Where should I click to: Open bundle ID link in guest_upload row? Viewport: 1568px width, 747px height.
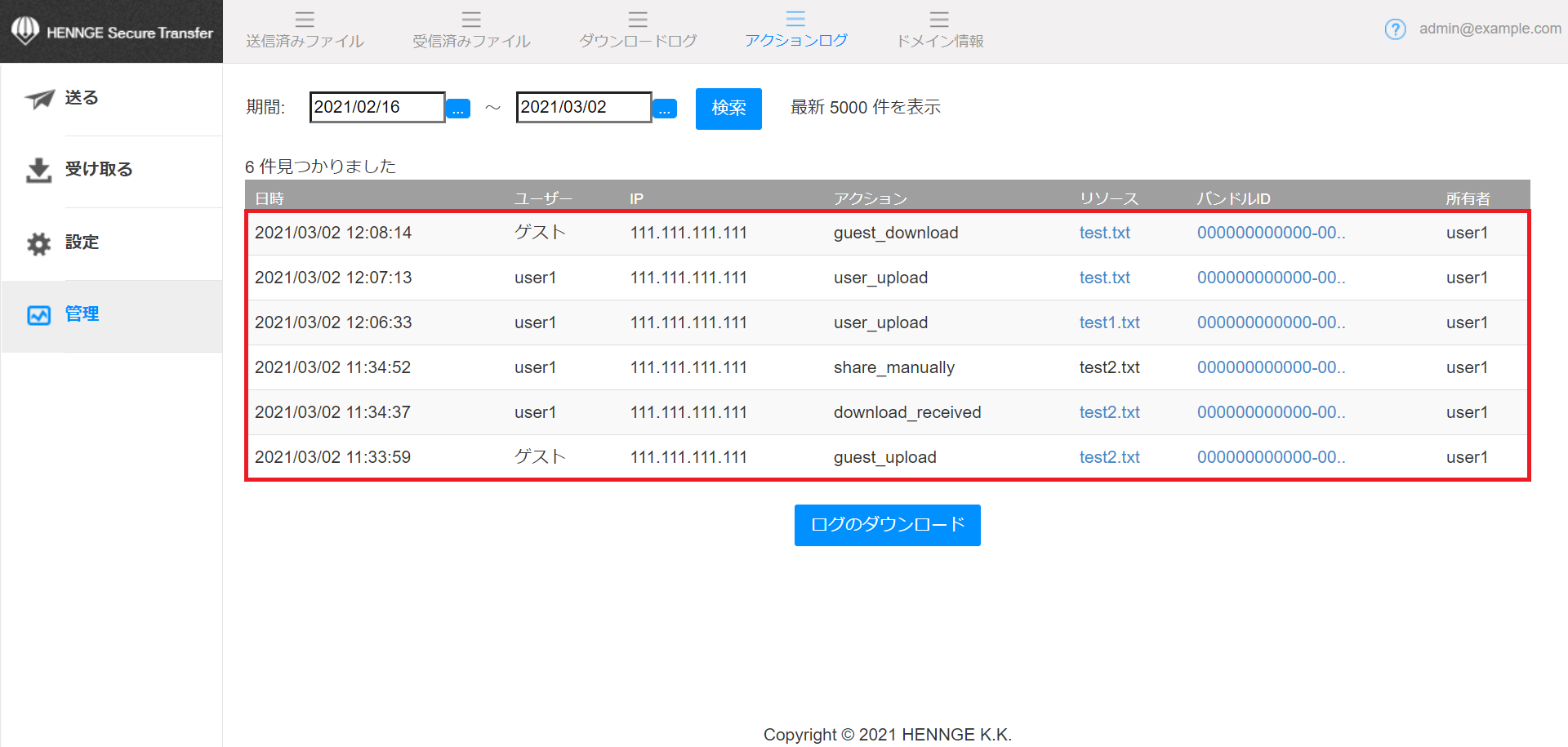(x=1272, y=457)
